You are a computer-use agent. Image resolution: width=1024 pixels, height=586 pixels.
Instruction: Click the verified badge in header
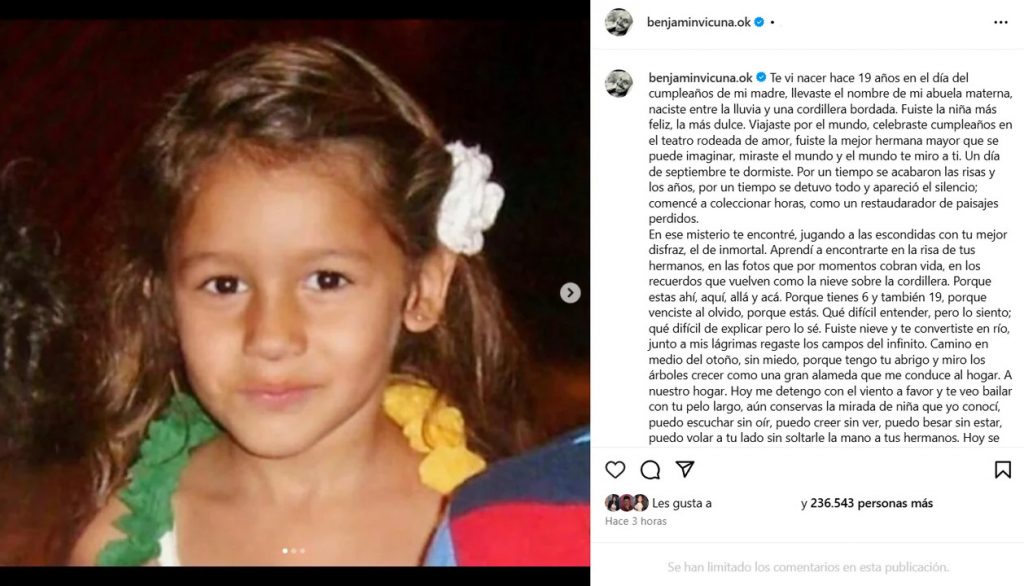coord(759,22)
